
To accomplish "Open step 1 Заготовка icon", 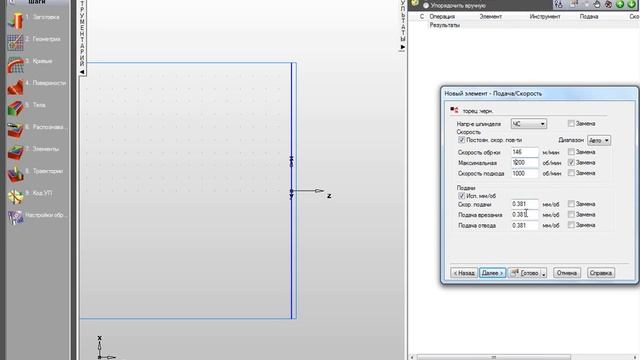I will point(15,20).
